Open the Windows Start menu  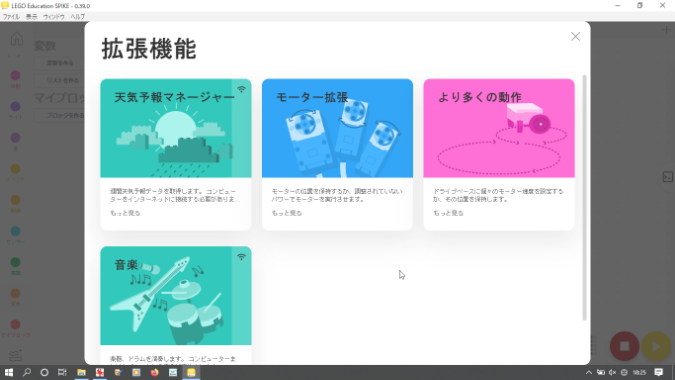click(x=9, y=372)
